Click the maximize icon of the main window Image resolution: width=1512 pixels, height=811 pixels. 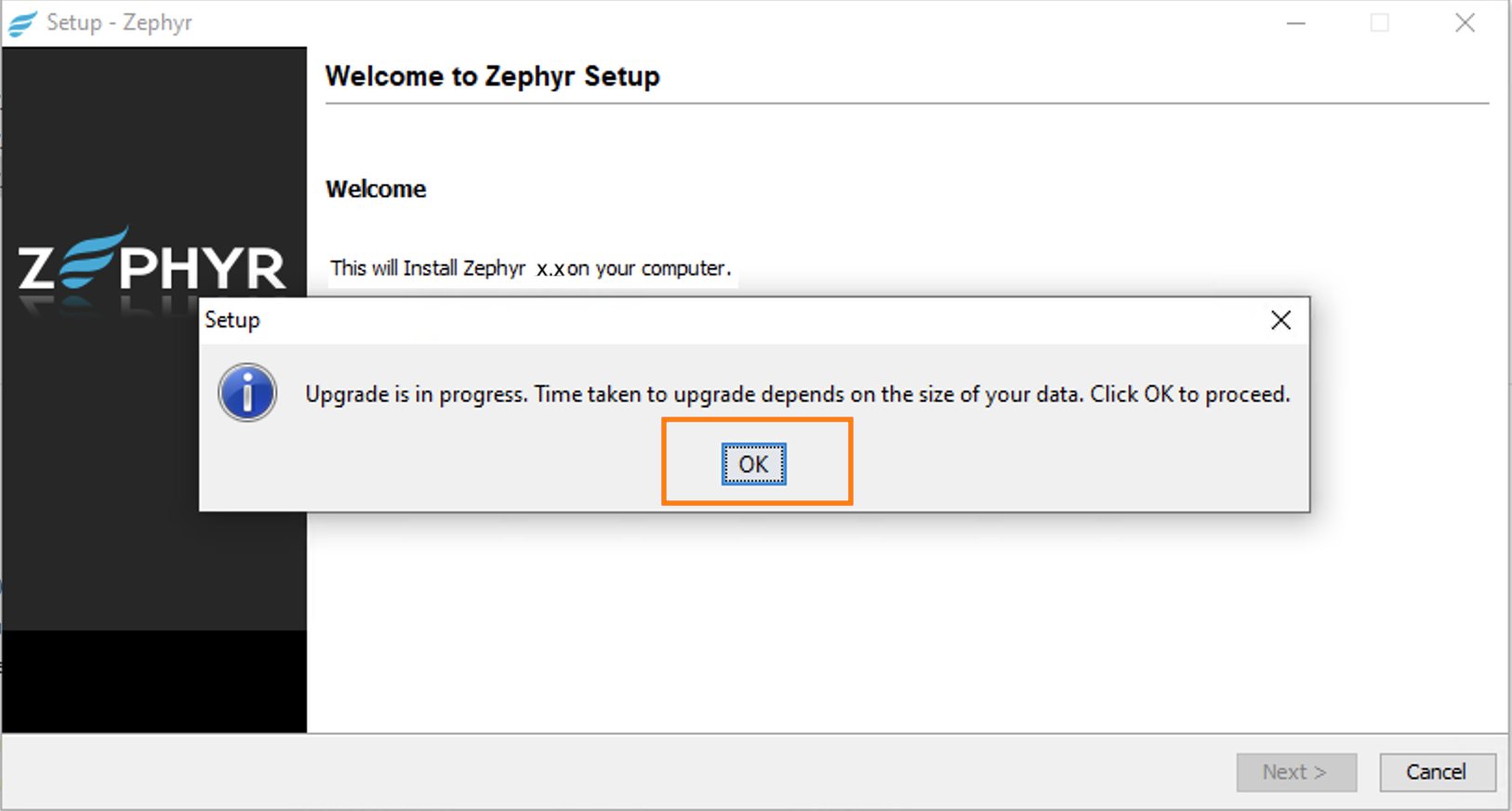point(1380,22)
